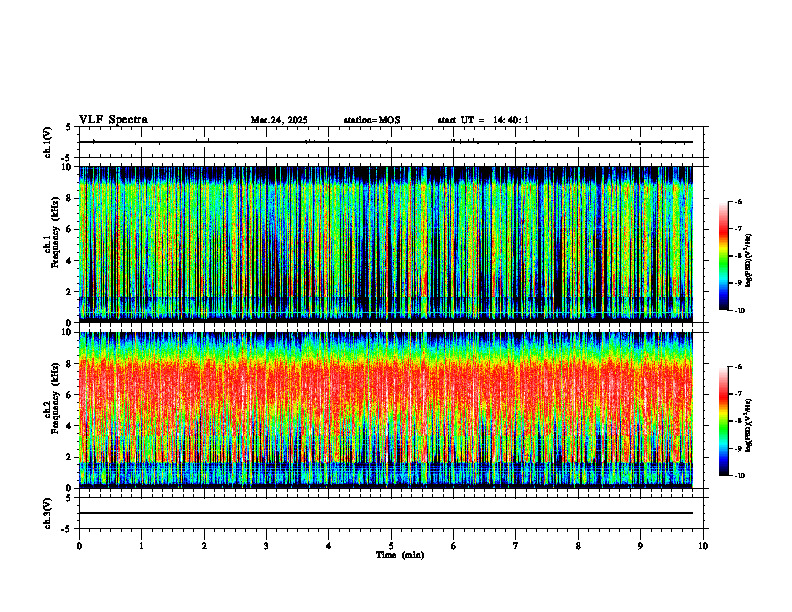The width and height of the screenshot is (792, 612).
Task: Click the '10' kHz tick of ch.1 spectrogram
Action: (68, 167)
